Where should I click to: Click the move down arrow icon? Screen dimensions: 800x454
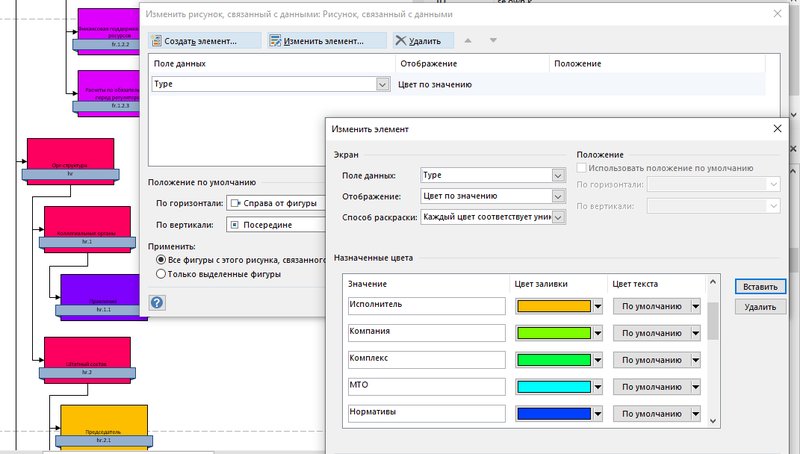[x=493, y=41]
